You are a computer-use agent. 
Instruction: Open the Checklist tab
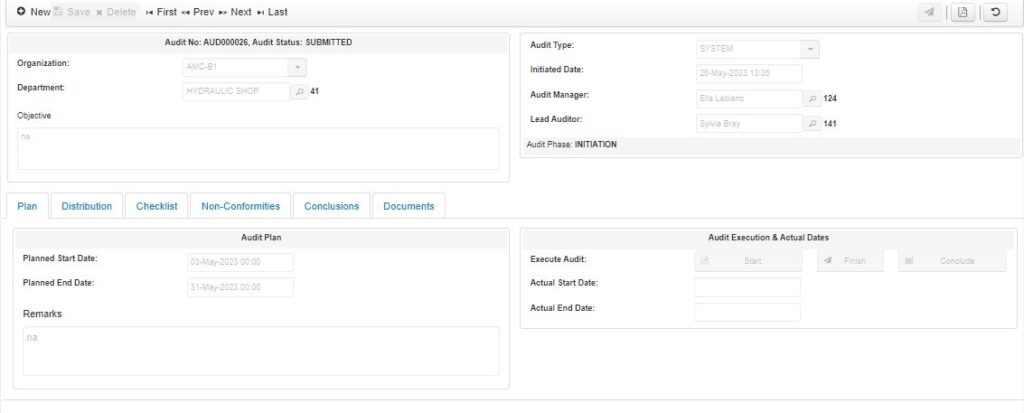[x=156, y=206]
